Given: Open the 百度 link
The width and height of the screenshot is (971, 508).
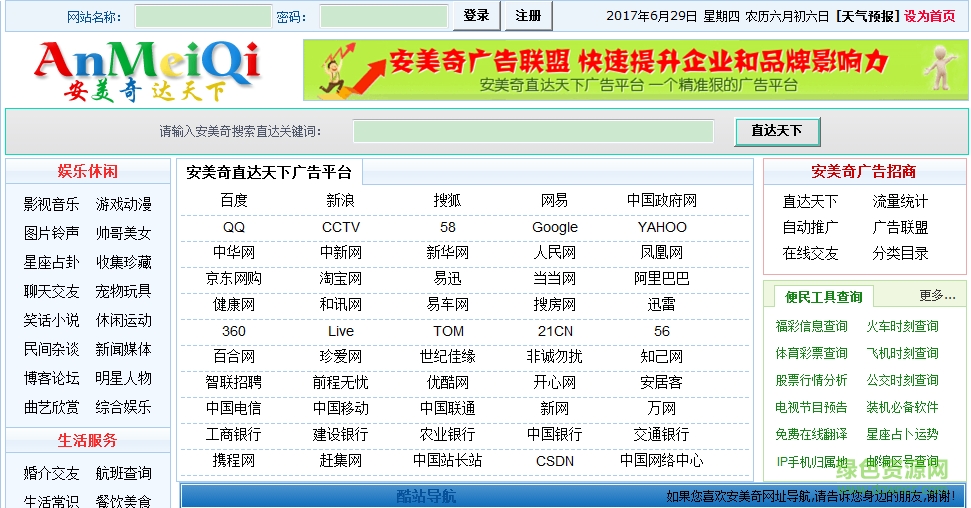Looking at the screenshot, I should pyautogui.click(x=234, y=201).
